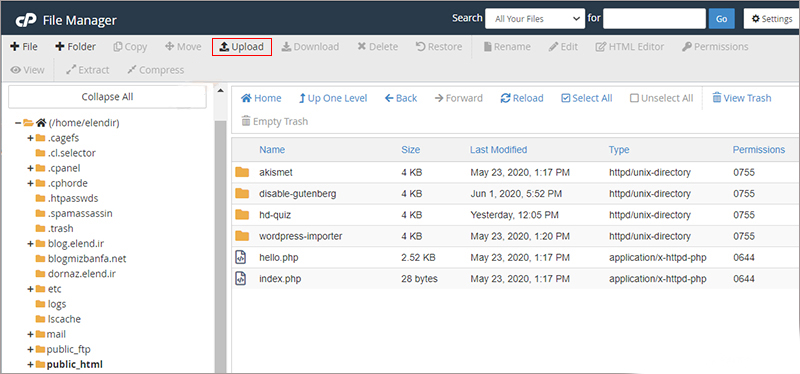800x374 pixels.
Task: Create a new folder with + Folder
Action: [x=76, y=47]
